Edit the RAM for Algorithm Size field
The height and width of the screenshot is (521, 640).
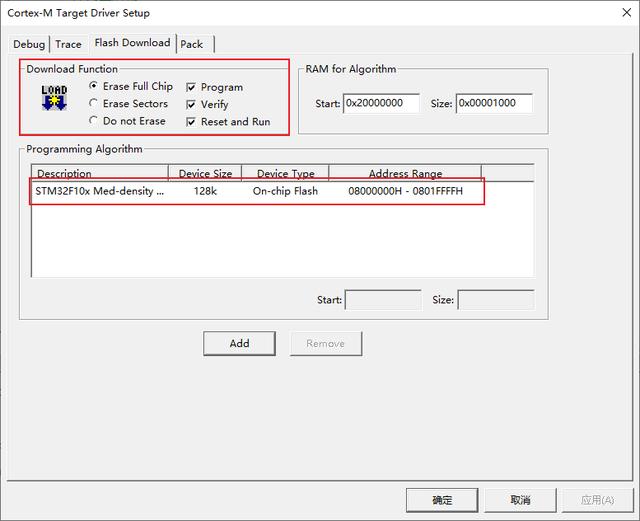[x=494, y=103]
